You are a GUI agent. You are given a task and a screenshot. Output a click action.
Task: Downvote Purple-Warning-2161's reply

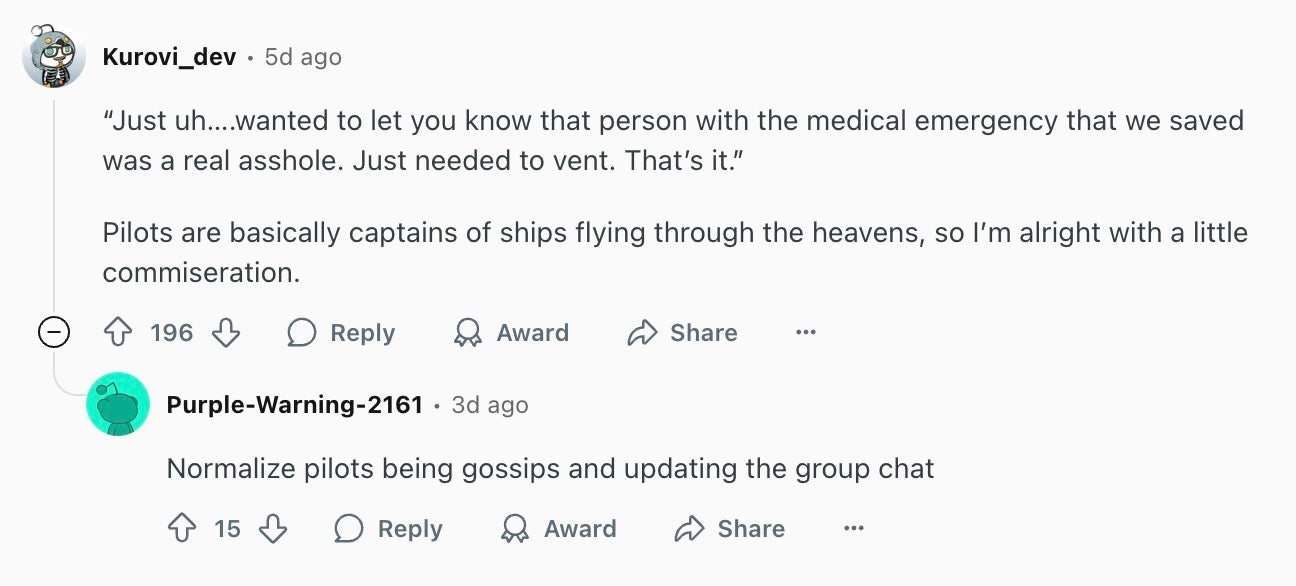coord(273,529)
